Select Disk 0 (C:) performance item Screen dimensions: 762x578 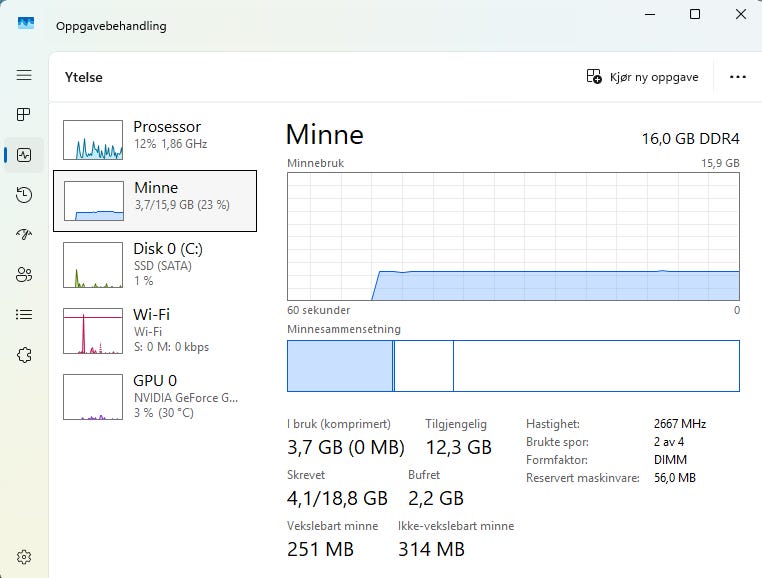[155, 265]
